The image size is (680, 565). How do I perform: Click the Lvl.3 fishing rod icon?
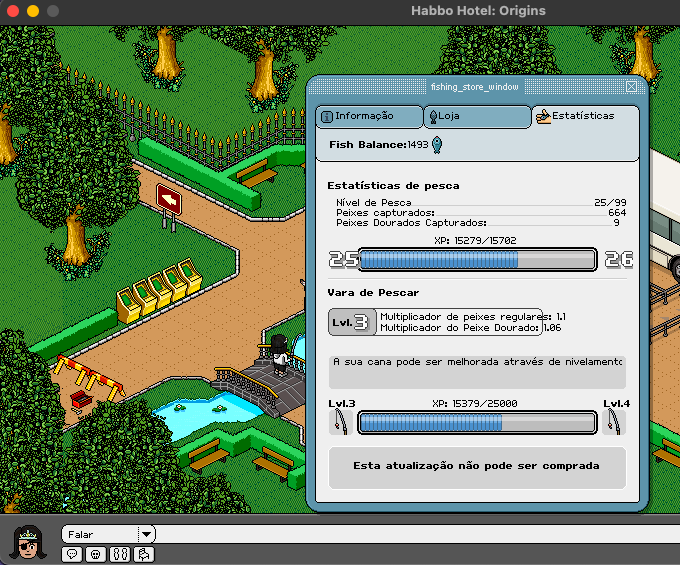(340, 422)
